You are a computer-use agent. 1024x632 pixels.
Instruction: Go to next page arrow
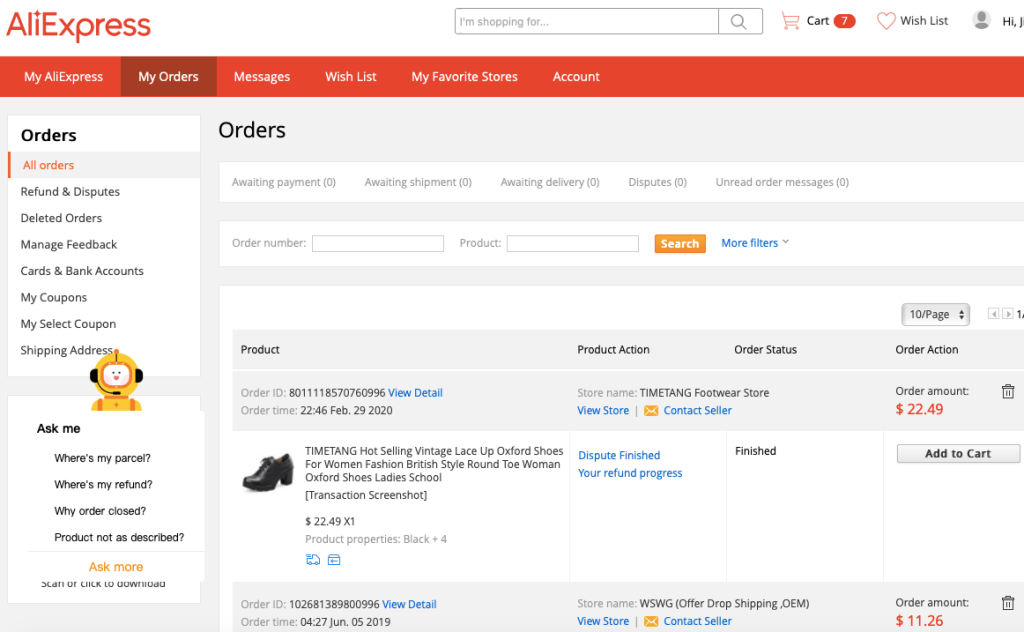coord(1008,314)
